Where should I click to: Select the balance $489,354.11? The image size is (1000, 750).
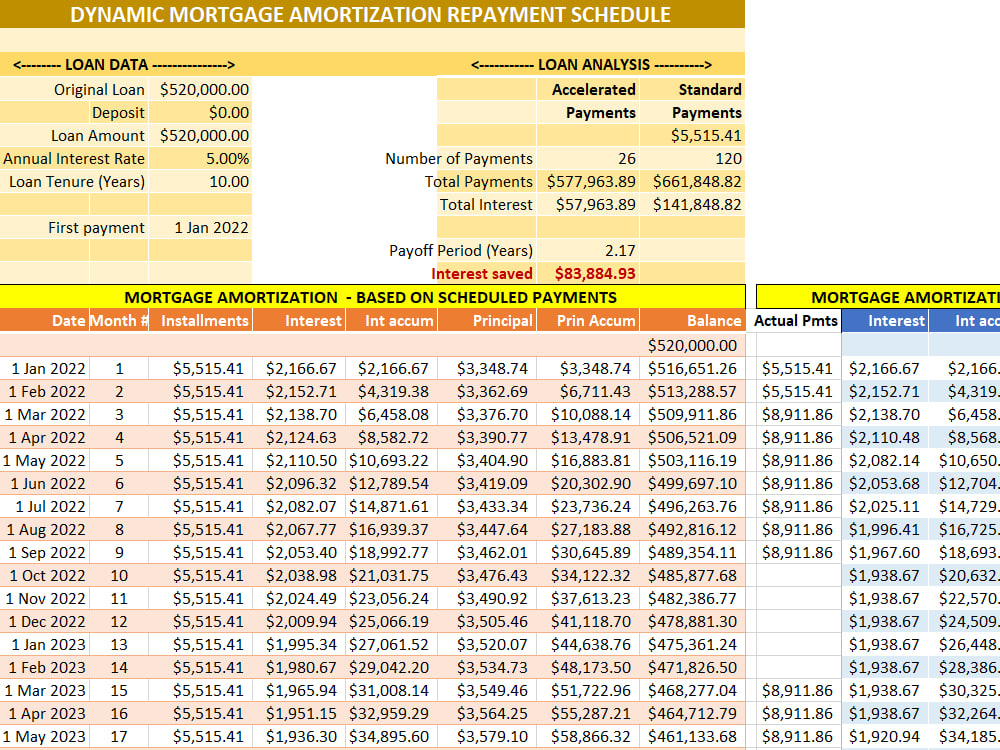pyautogui.click(x=692, y=552)
